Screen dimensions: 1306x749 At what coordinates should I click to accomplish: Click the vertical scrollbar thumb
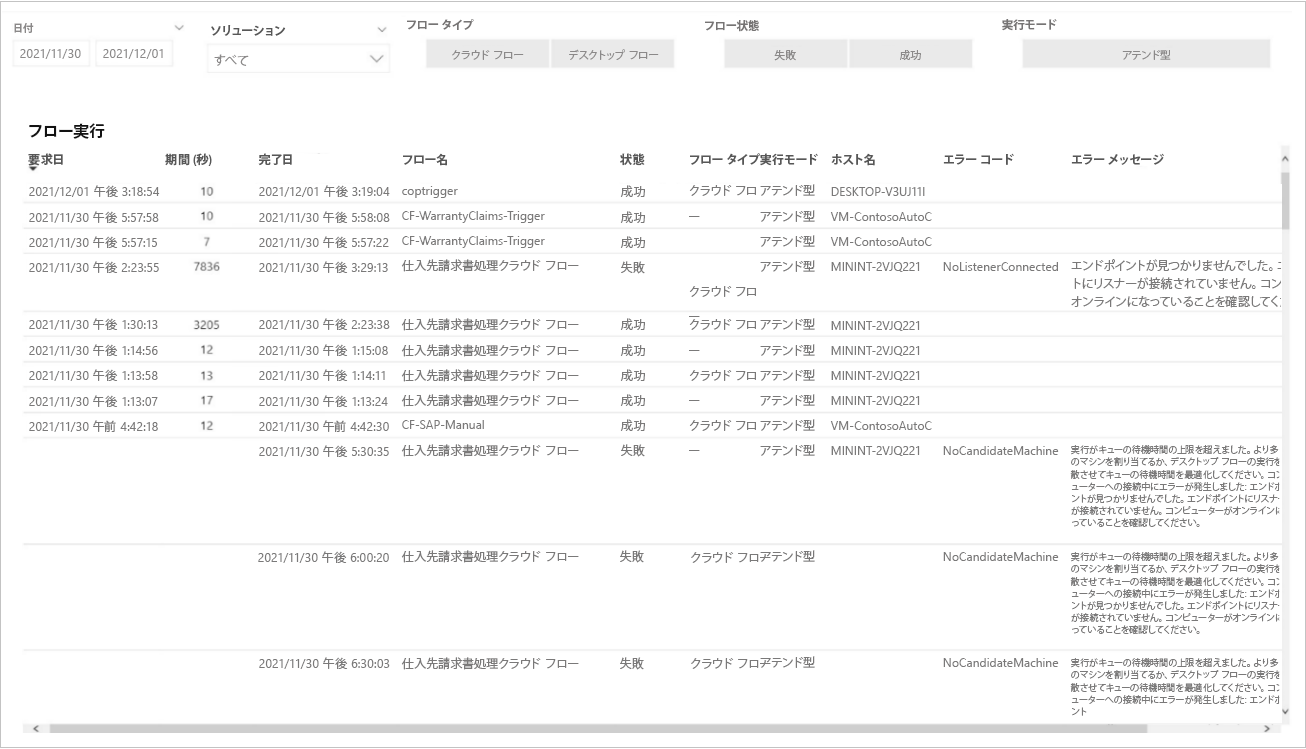coord(1285,200)
